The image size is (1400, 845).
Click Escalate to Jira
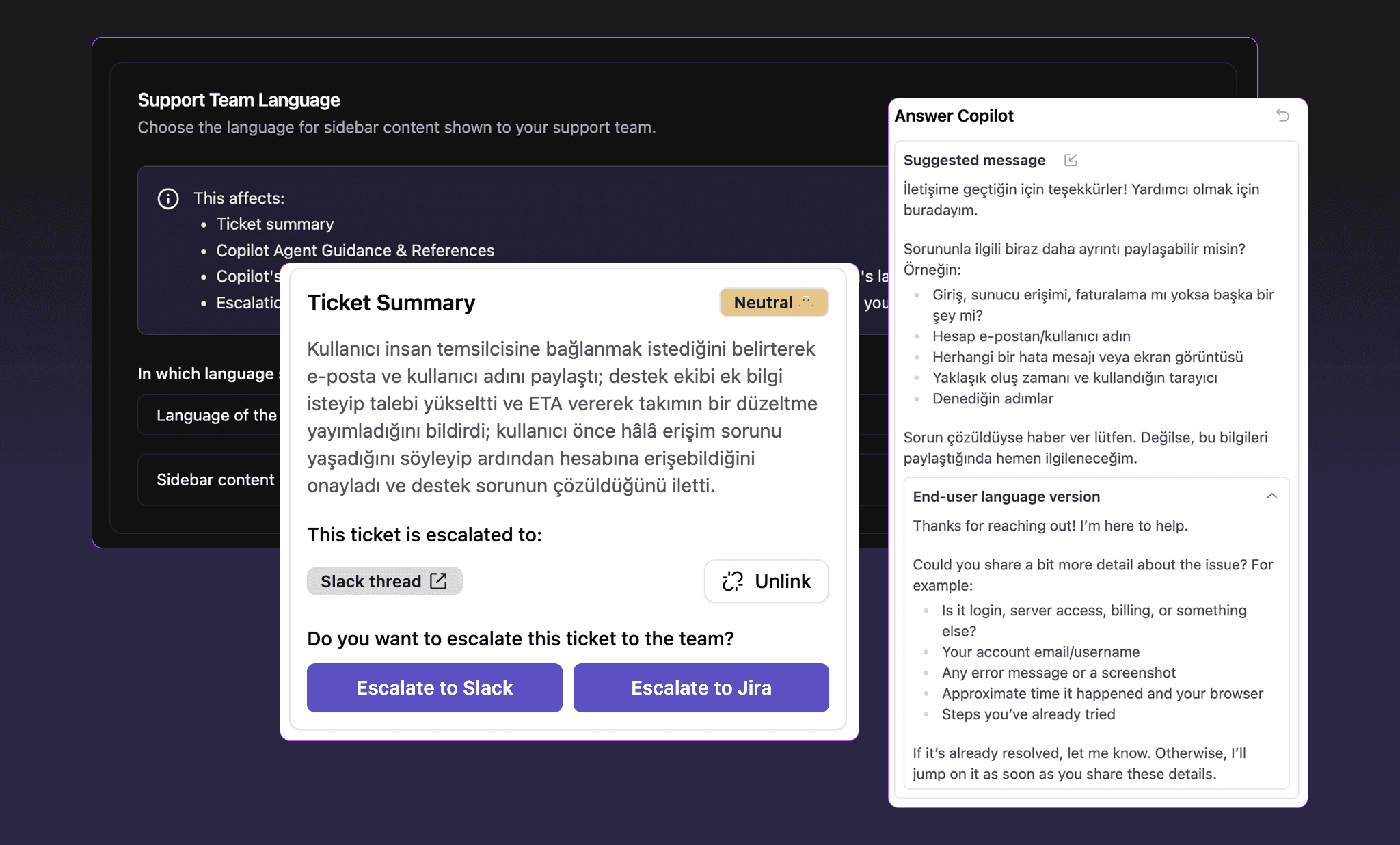pos(701,688)
